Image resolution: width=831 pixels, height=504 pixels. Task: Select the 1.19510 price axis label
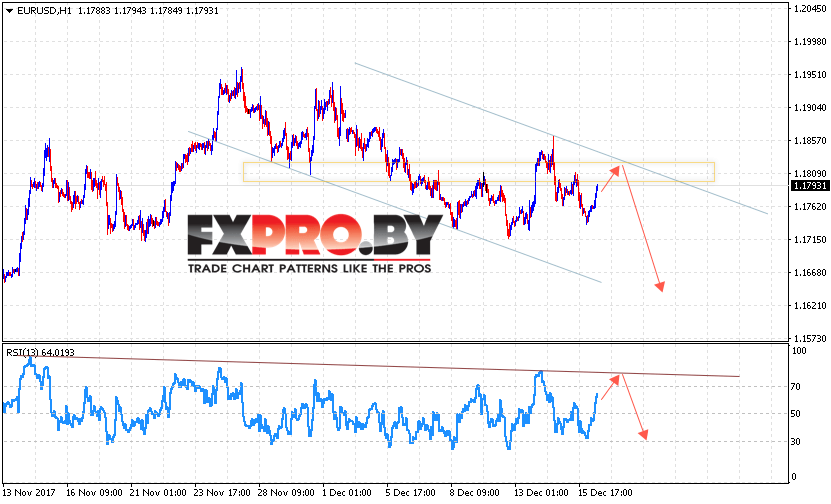tap(810, 75)
